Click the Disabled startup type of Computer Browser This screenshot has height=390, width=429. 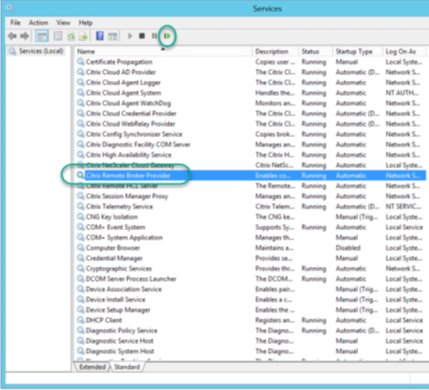(x=348, y=248)
